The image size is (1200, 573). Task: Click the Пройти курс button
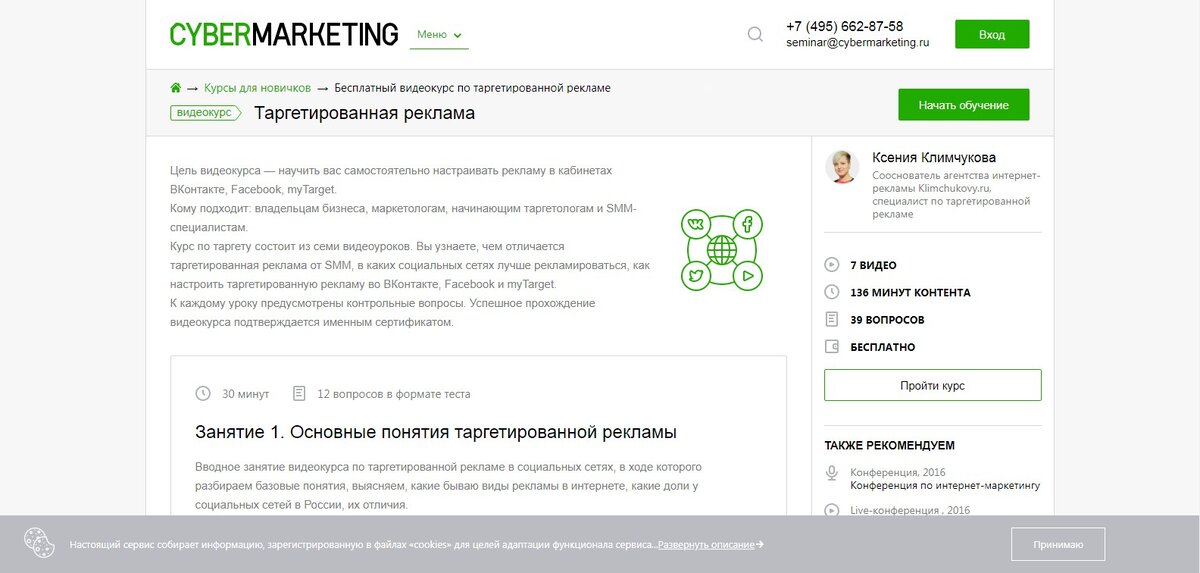pyautogui.click(x=932, y=385)
